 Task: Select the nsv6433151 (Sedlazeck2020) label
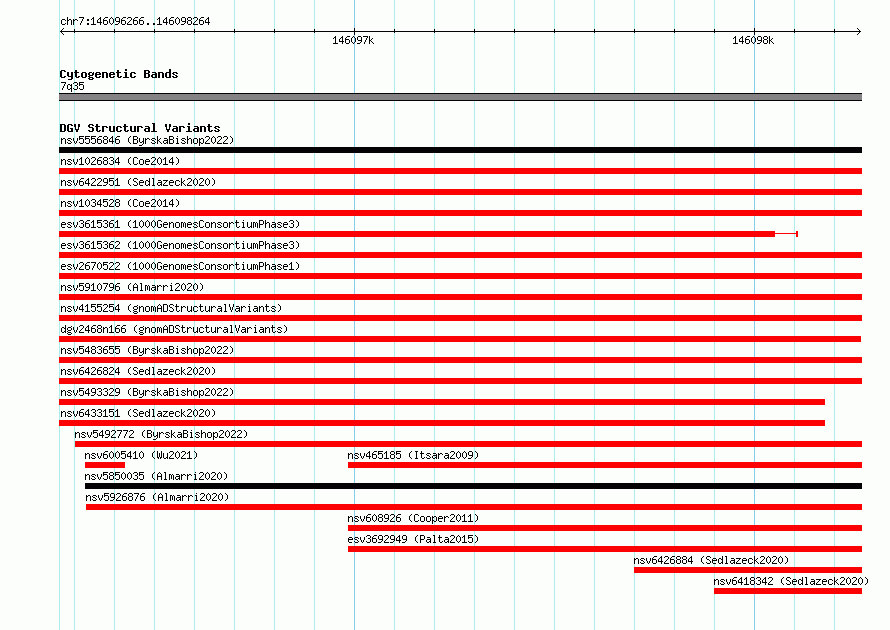point(138,413)
